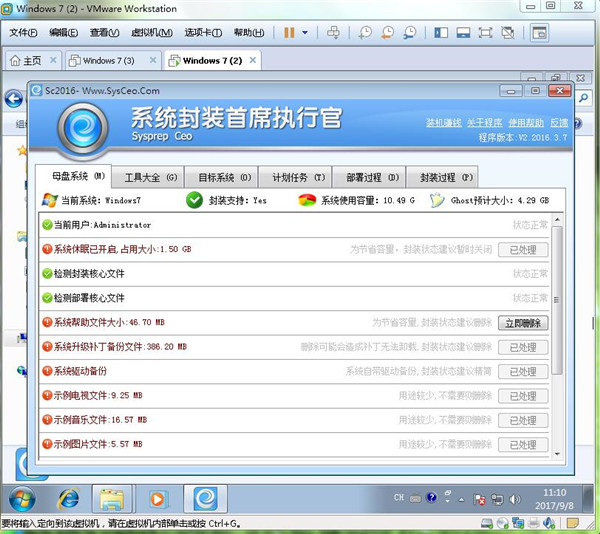Take a snapshot of the virtual machine

click(365, 33)
